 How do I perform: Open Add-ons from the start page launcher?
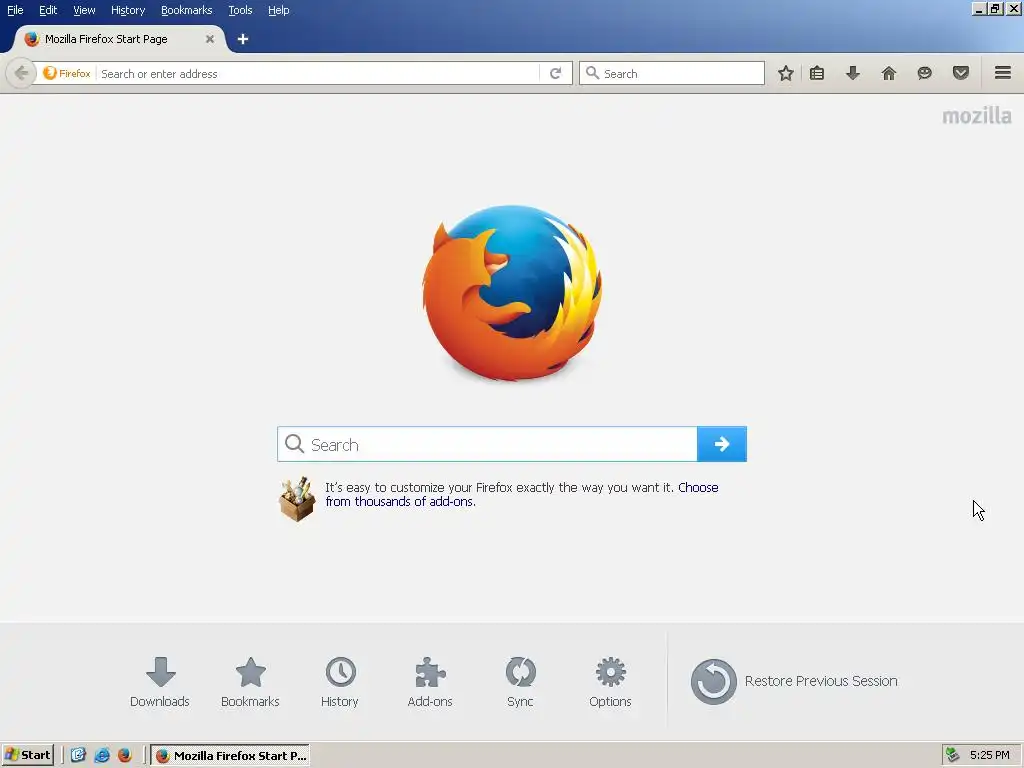click(x=430, y=682)
